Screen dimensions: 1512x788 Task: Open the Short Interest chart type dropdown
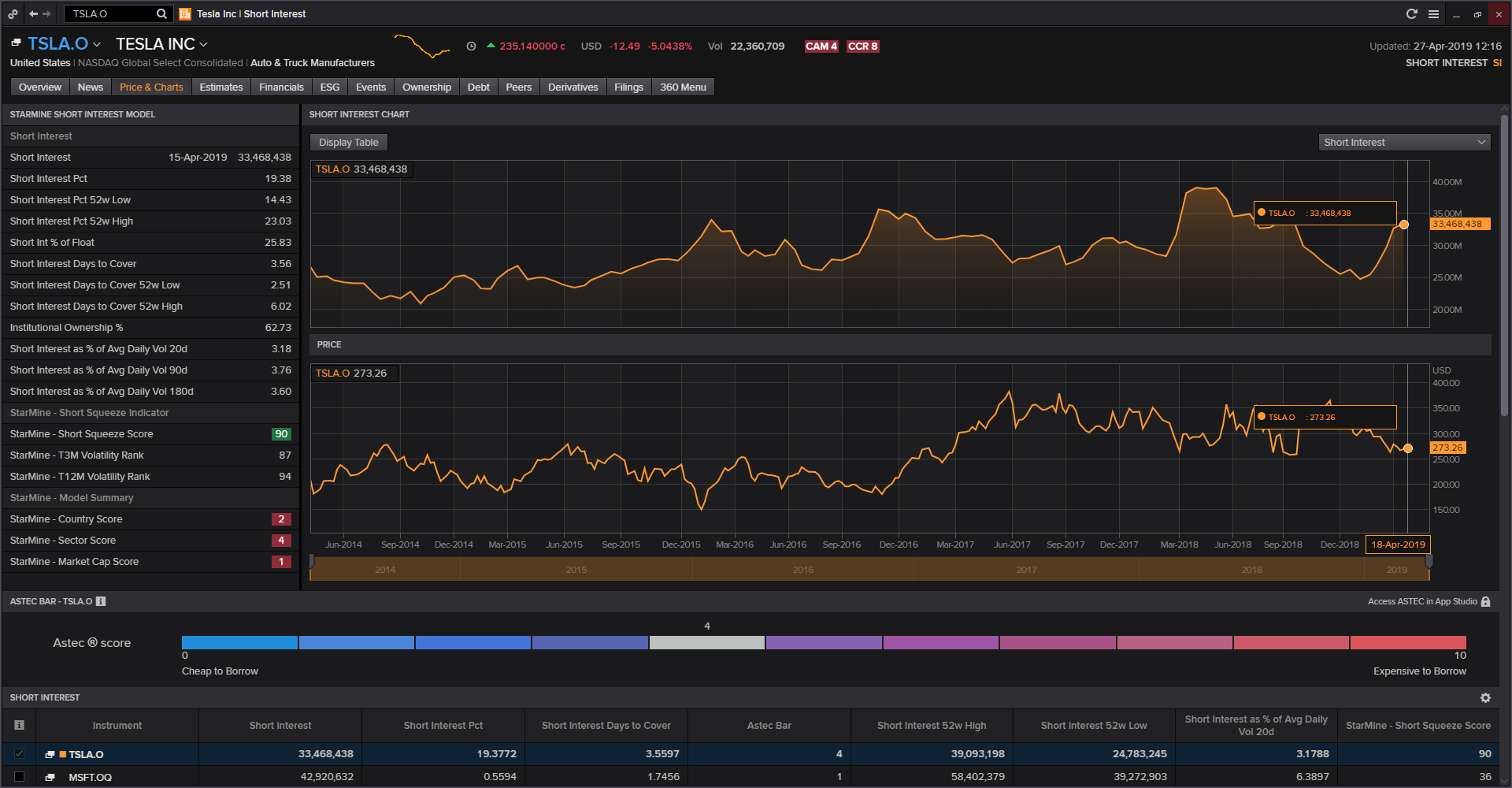[x=1404, y=142]
